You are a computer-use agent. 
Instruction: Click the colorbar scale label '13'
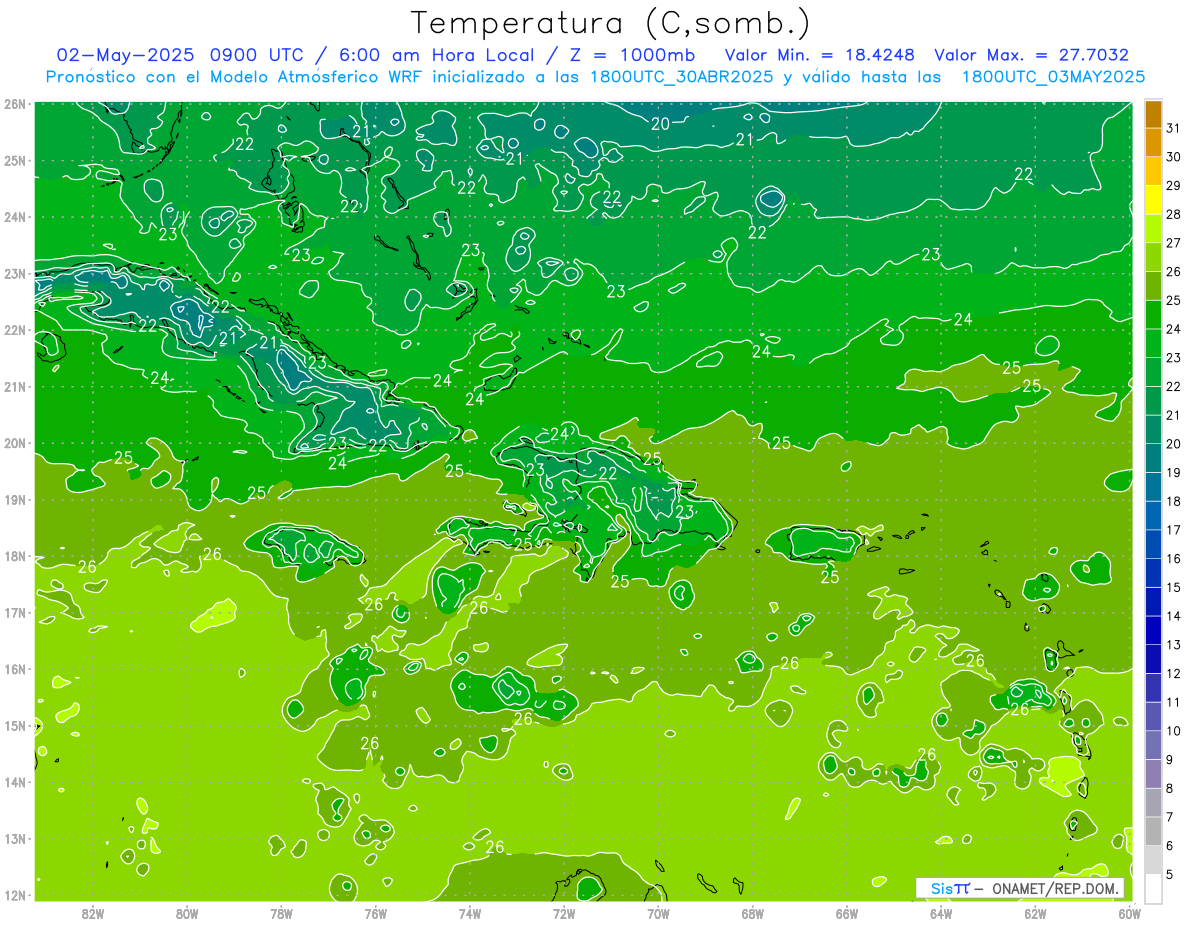coord(1174,645)
